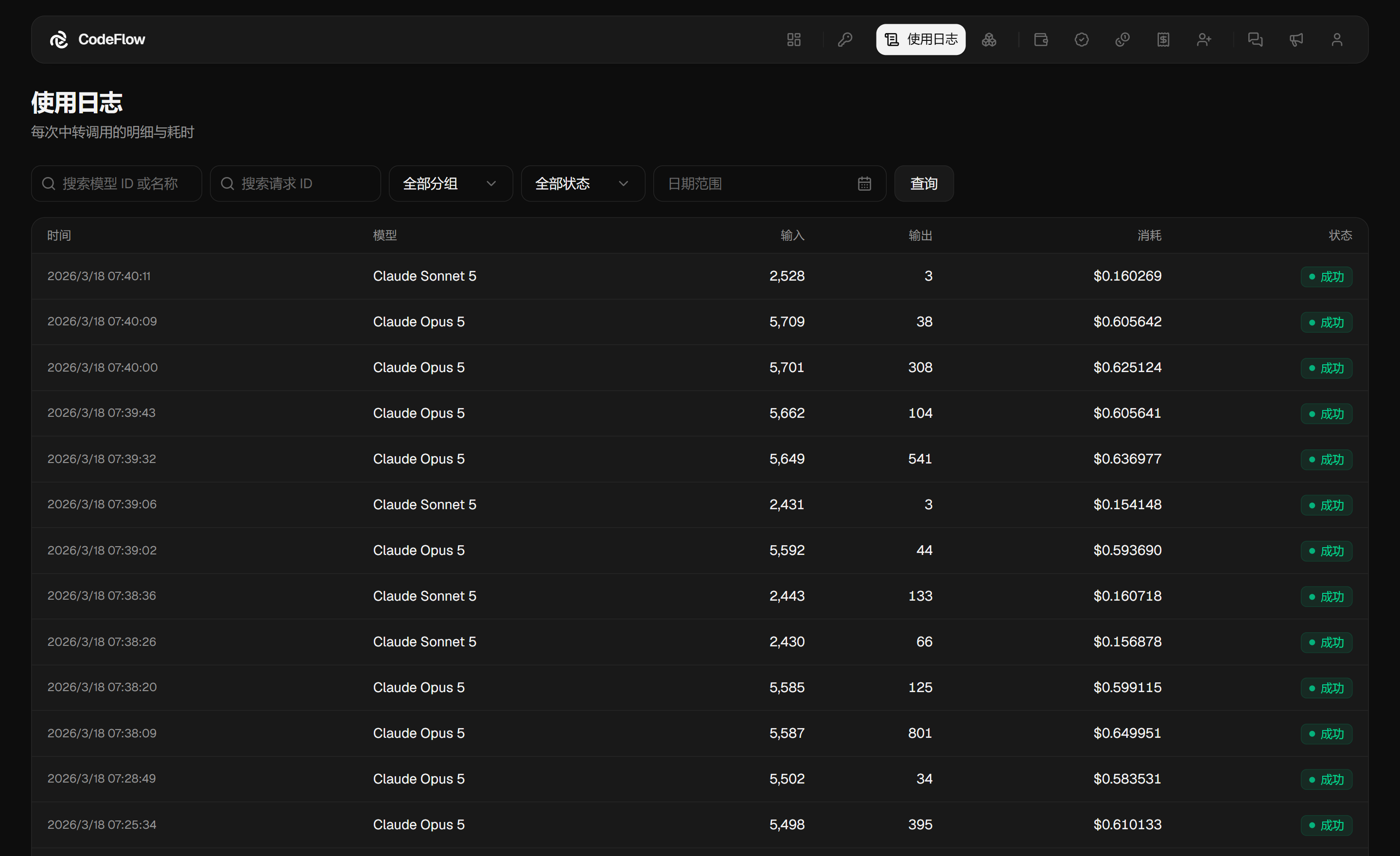This screenshot has width=1400, height=856.
Task: Click the timestamp 2026/3/18 07:40:11
Action: point(99,276)
